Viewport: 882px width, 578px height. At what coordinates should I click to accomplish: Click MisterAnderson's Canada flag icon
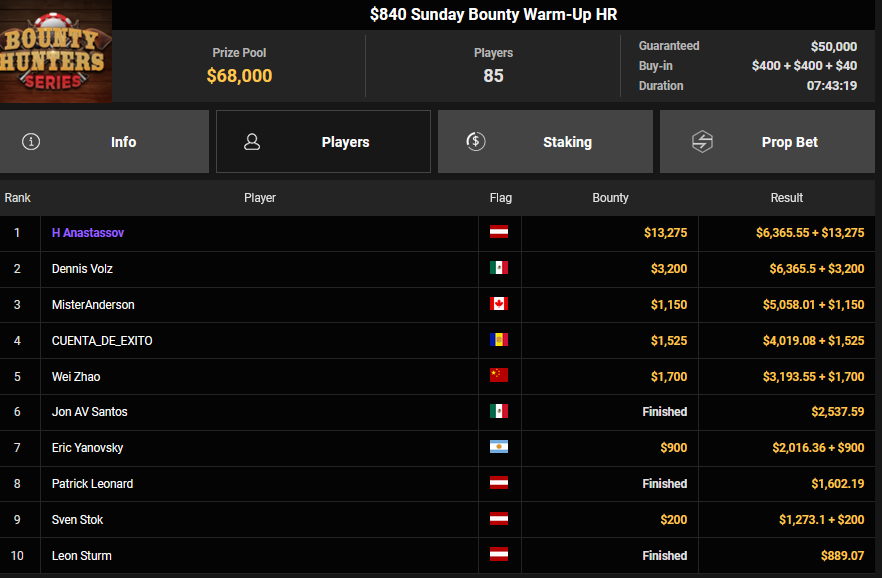(499, 305)
